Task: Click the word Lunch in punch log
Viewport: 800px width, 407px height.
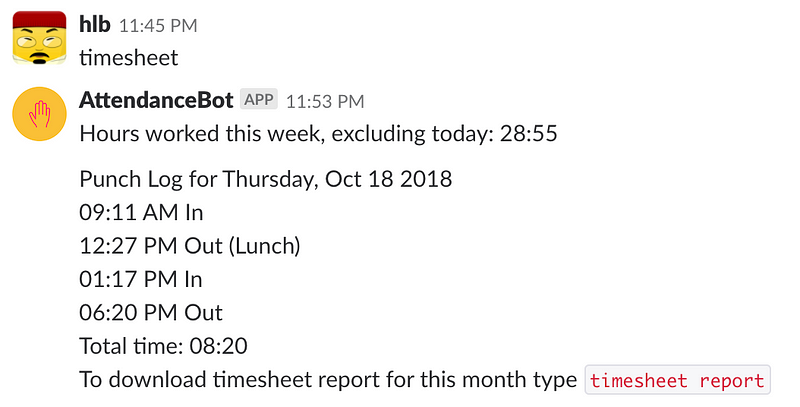Action: (264, 246)
